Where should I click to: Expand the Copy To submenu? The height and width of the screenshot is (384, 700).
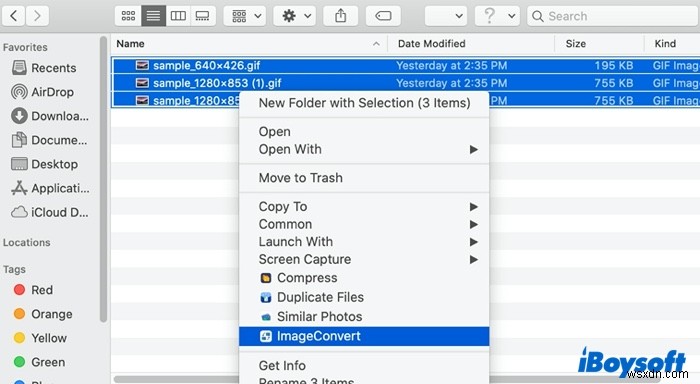pos(364,207)
